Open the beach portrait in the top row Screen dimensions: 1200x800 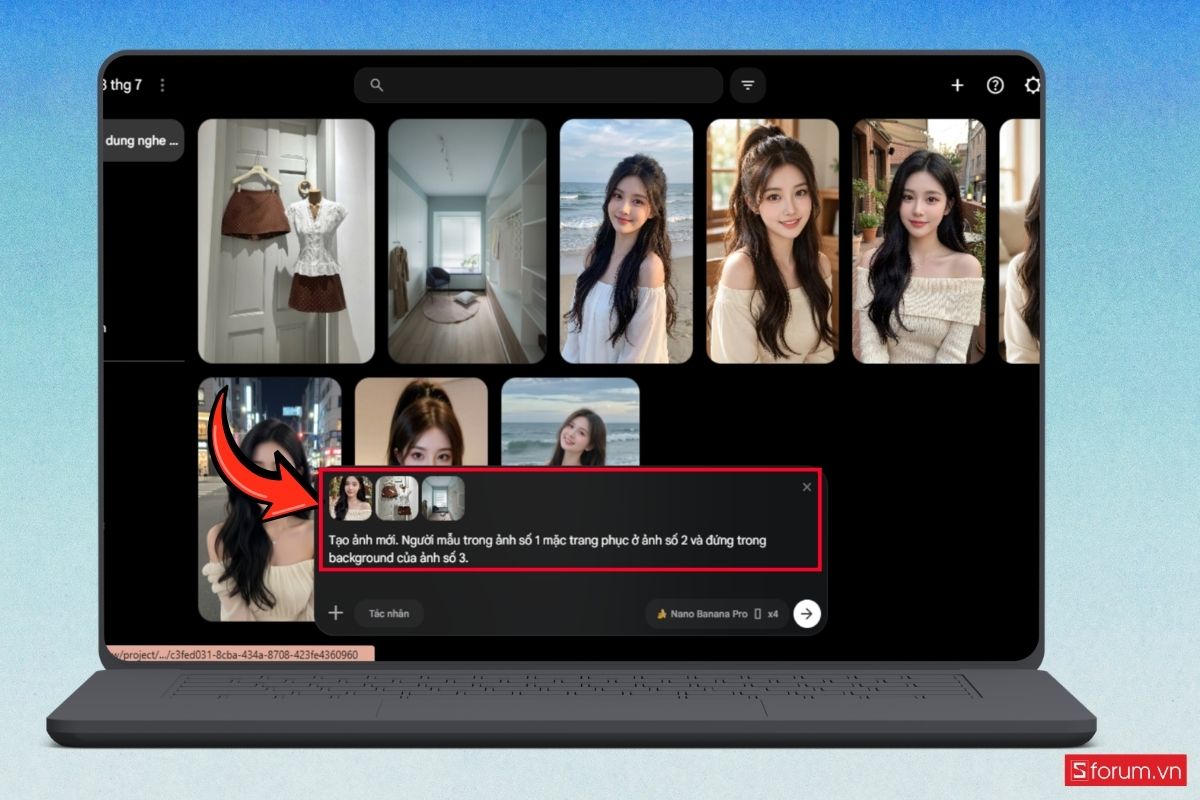click(626, 241)
